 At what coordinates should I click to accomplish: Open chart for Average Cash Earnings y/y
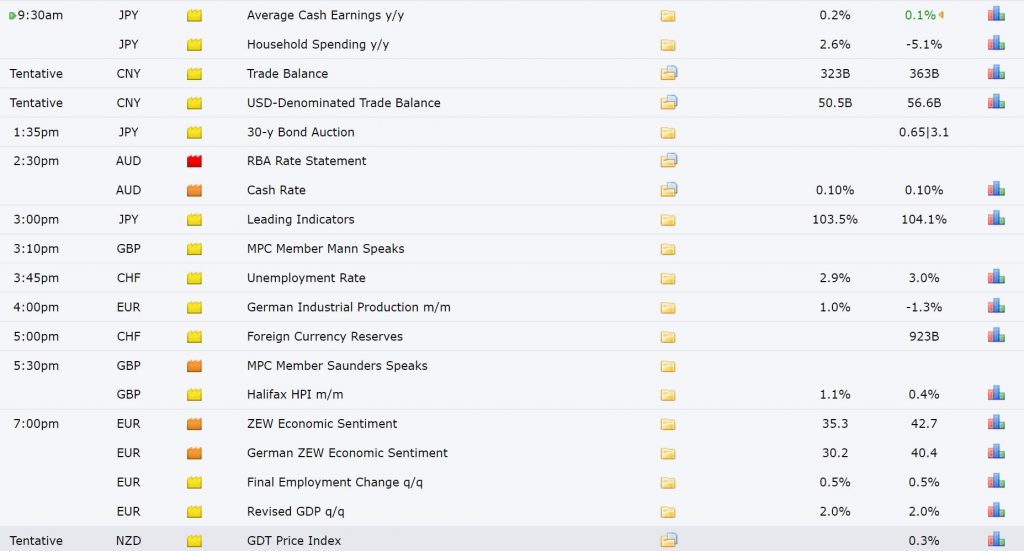[x=996, y=14]
